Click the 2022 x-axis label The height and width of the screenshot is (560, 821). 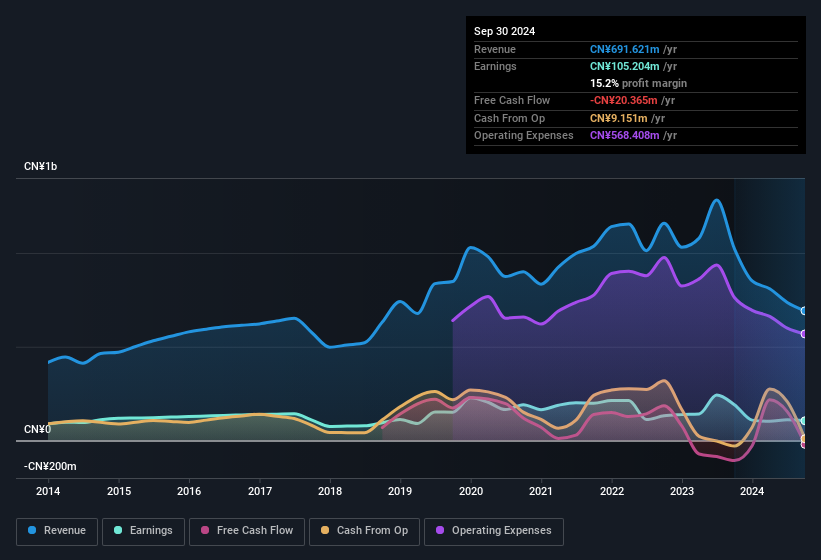[612, 491]
